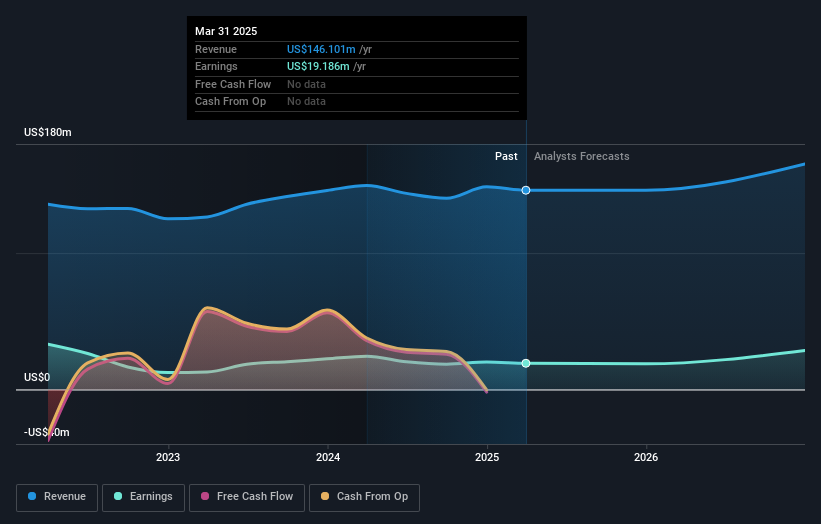This screenshot has width=821, height=524.
Task: Select the earnings data point at Mar 2025
Action: coord(526,363)
